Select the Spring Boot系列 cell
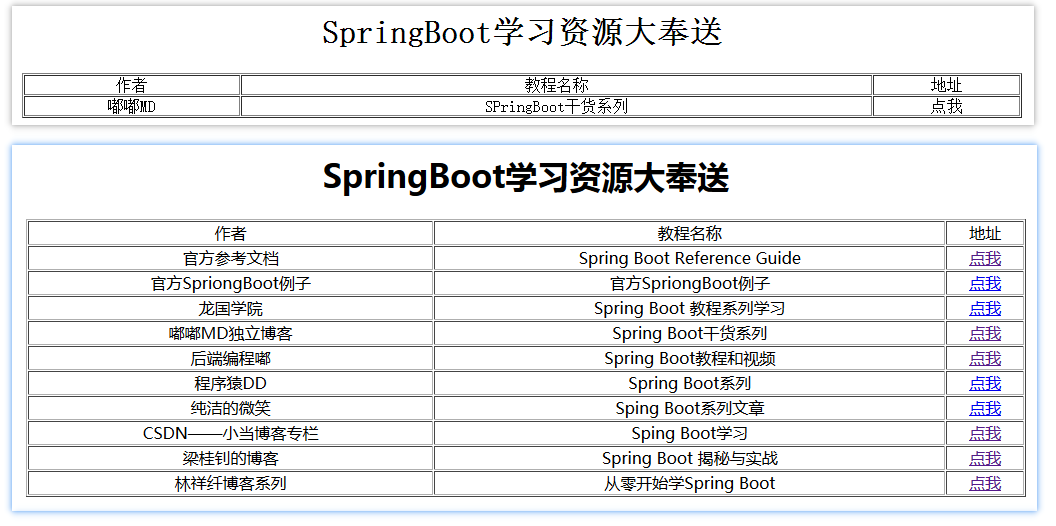Image resolution: width=1056 pixels, height=526 pixels. click(690, 383)
